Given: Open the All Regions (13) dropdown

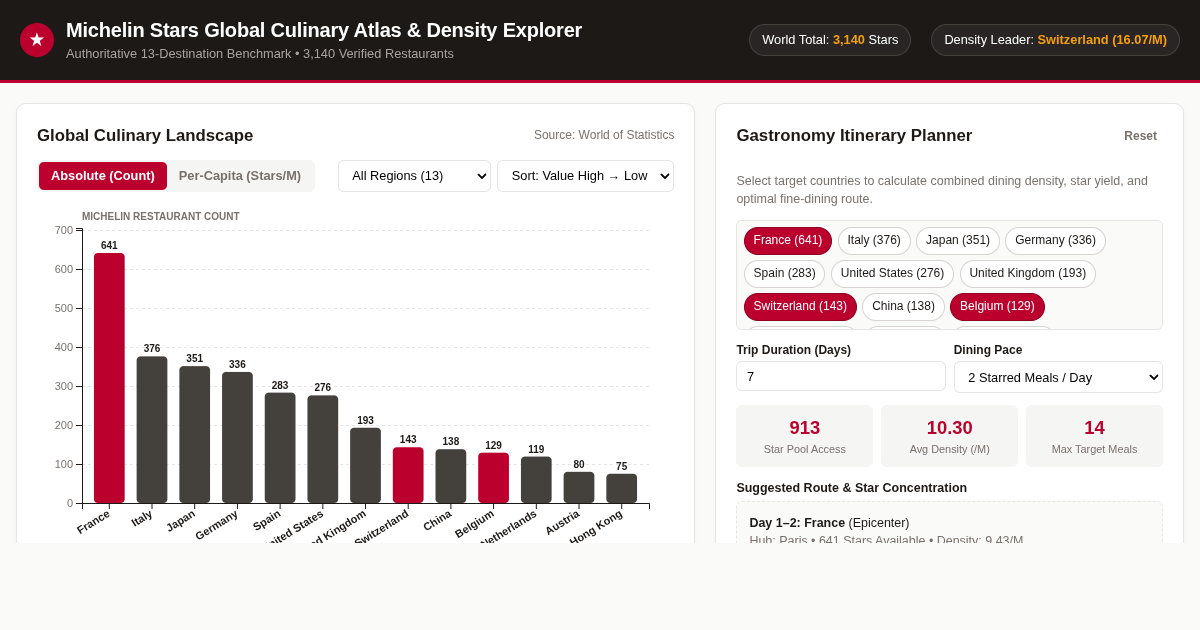Looking at the screenshot, I should coord(414,176).
